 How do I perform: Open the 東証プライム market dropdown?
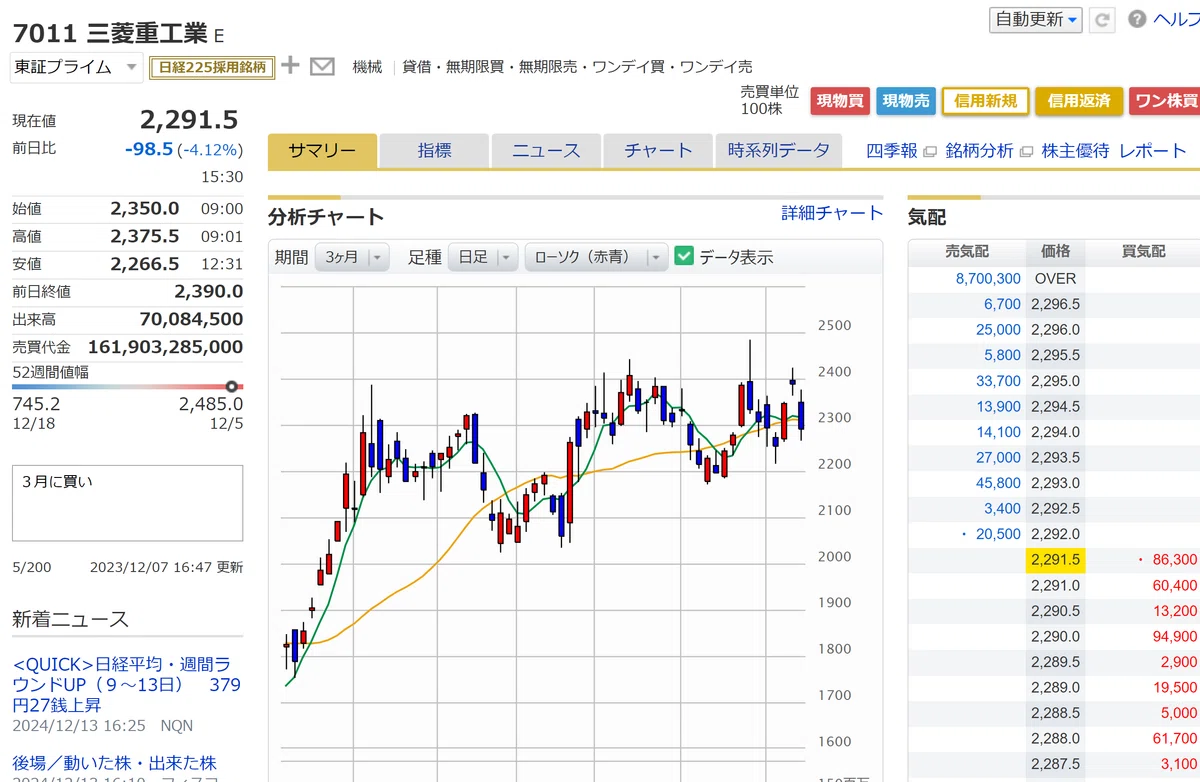[x=77, y=67]
